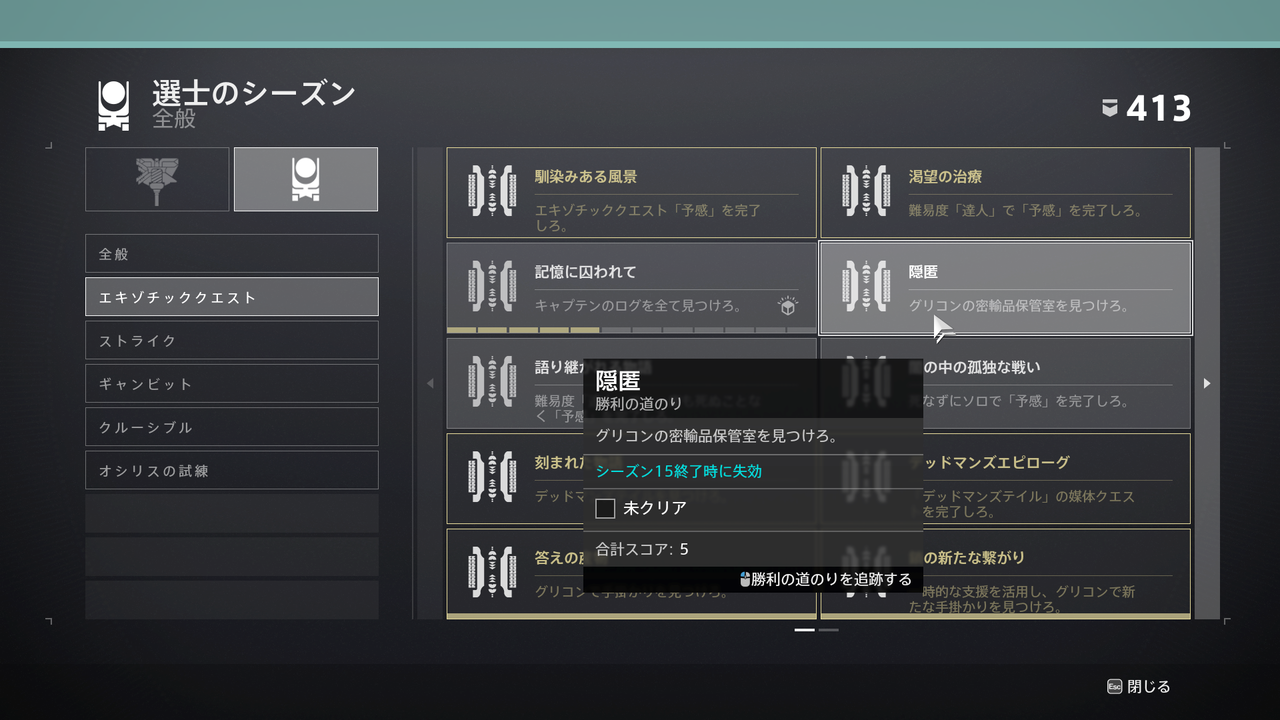Select the 記憶に囚われて triumph title
This screenshot has width=1280, height=720.
click(586, 272)
